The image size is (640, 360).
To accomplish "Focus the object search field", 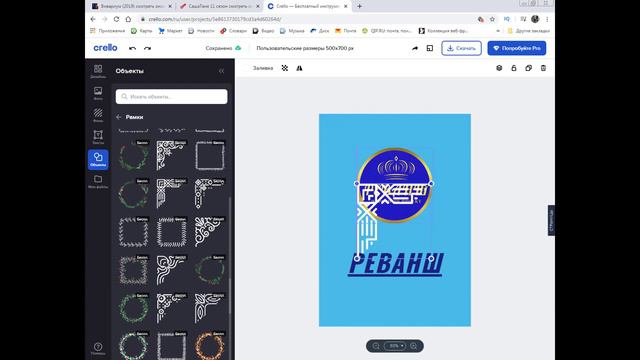I will (x=171, y=97).
